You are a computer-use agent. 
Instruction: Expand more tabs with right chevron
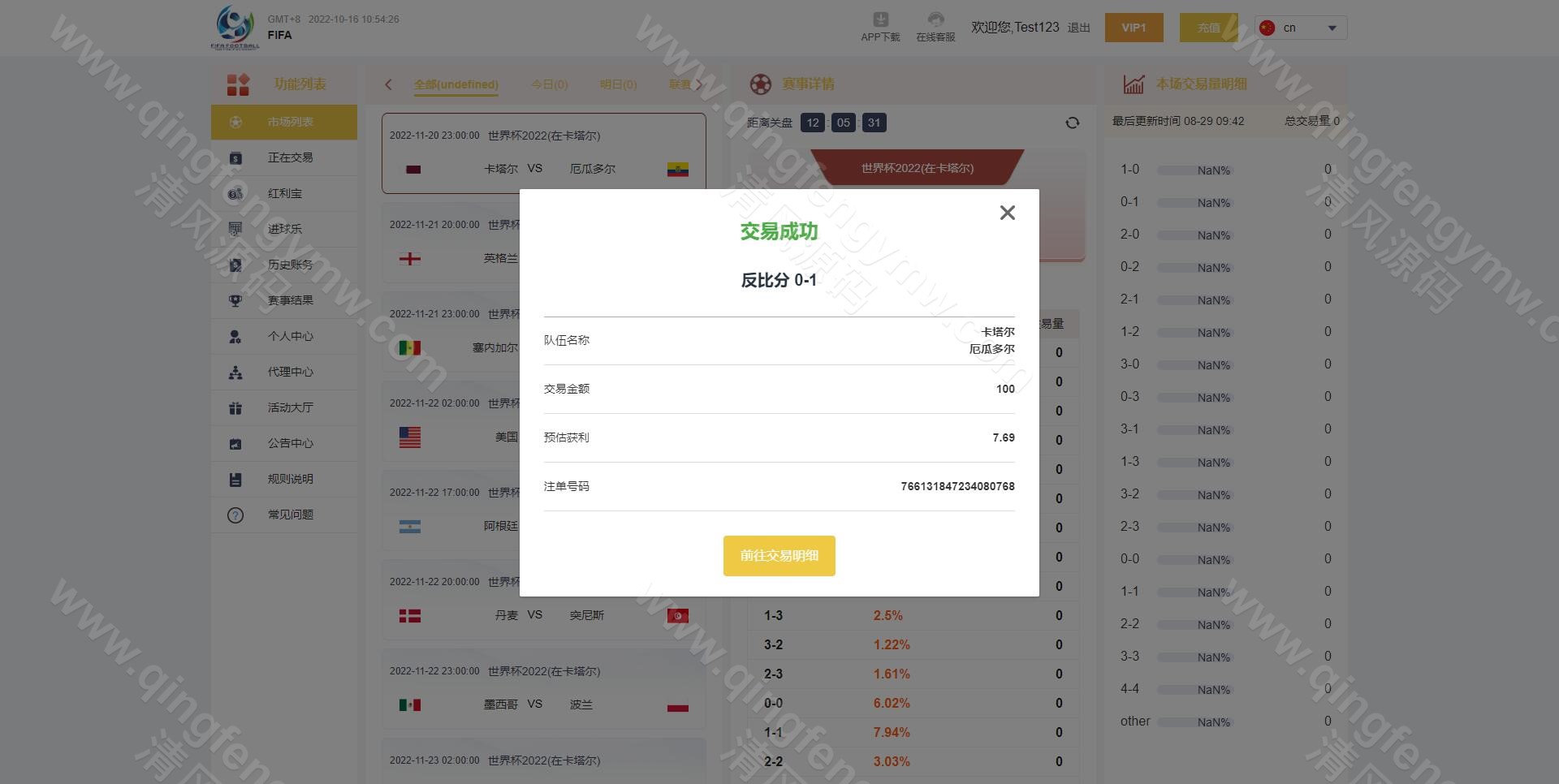[702, 84]
